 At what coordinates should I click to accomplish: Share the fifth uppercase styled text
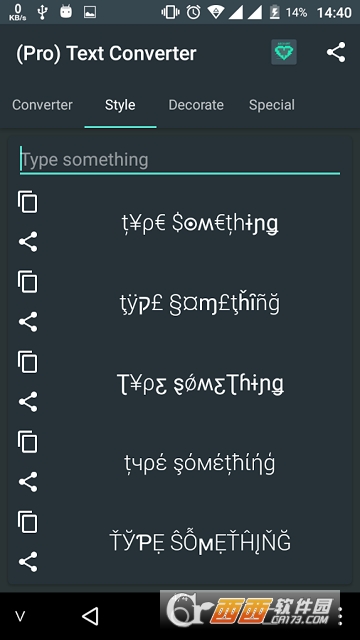pos(28,562)
